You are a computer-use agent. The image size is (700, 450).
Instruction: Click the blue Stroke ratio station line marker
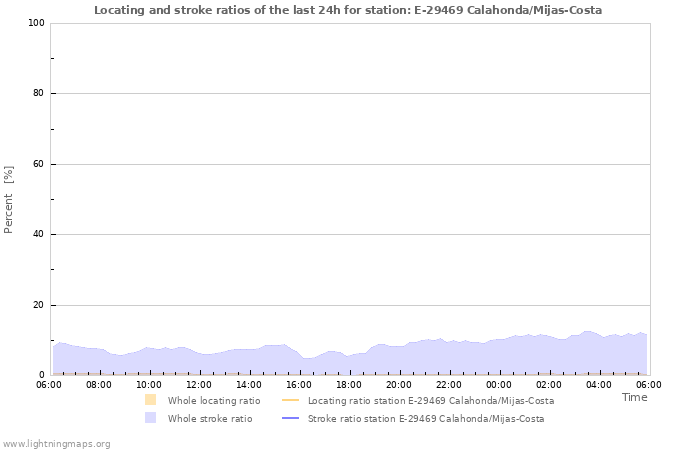(292, 418)
